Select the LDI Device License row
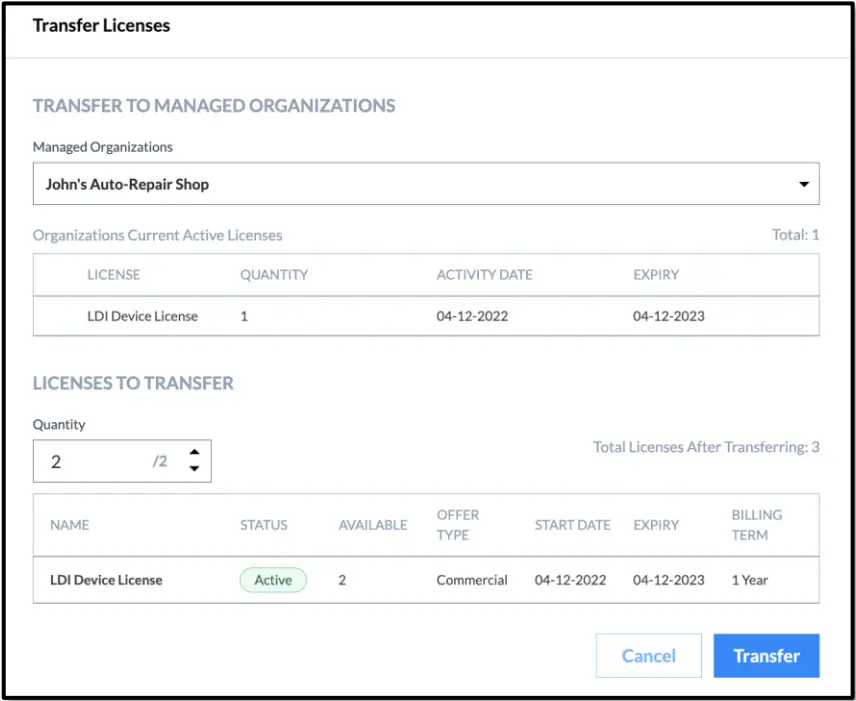The height and width of the screenshot is (701, 856). click(106, 580)
